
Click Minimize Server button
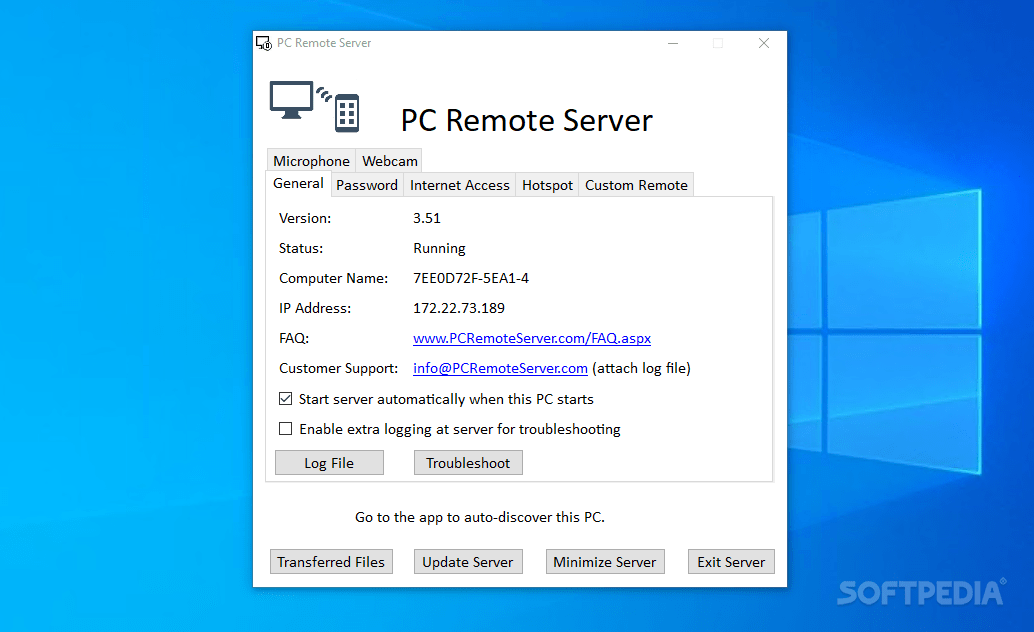(605, 562)
